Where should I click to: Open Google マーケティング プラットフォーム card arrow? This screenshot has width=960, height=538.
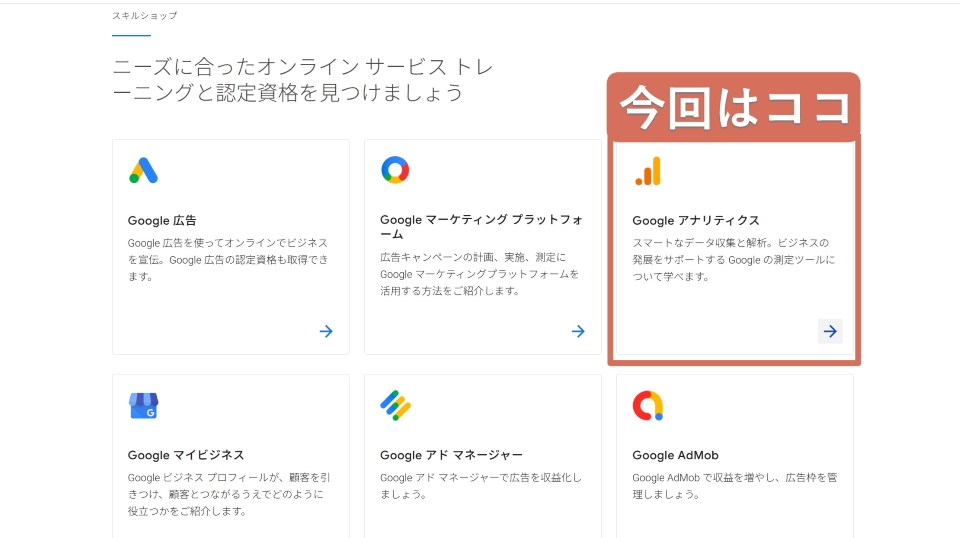pos(578,331)
